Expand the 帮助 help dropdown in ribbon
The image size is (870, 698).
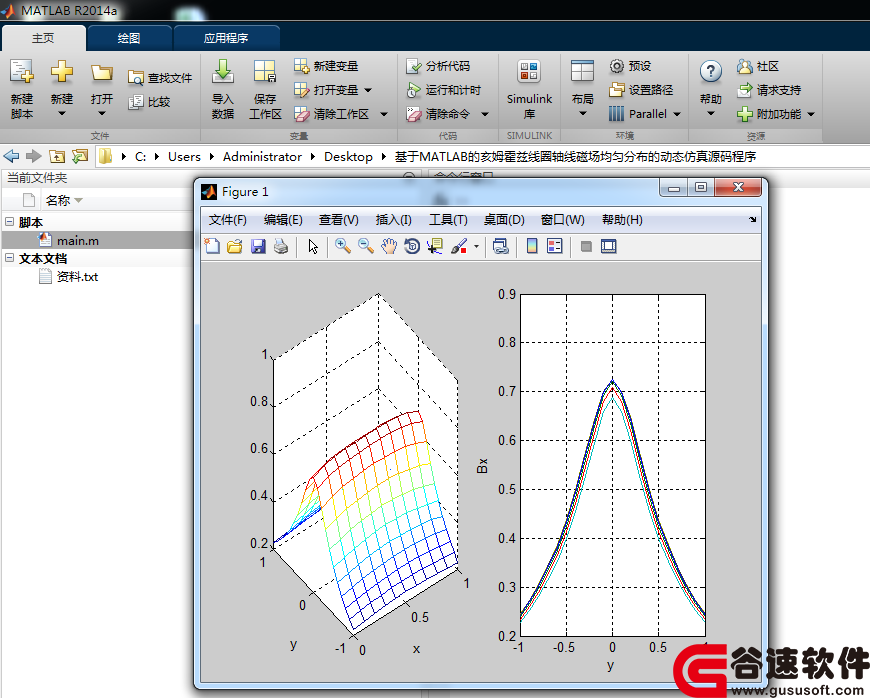pyautogui.click(x=711, y=114)
